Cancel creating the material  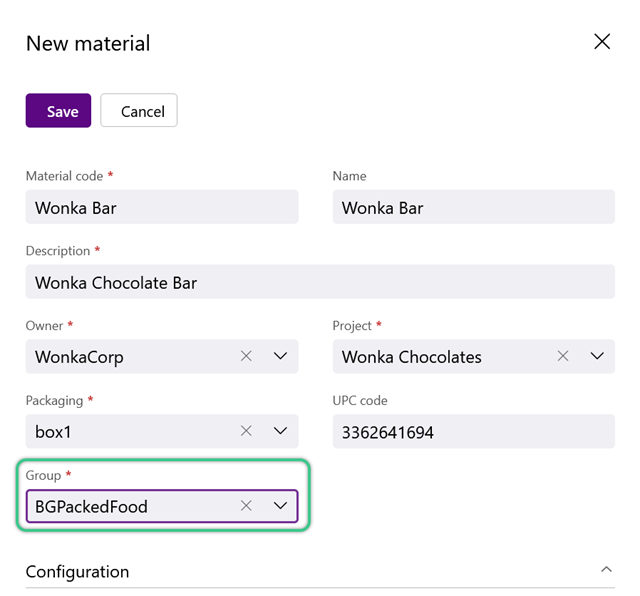pos(139,111)
